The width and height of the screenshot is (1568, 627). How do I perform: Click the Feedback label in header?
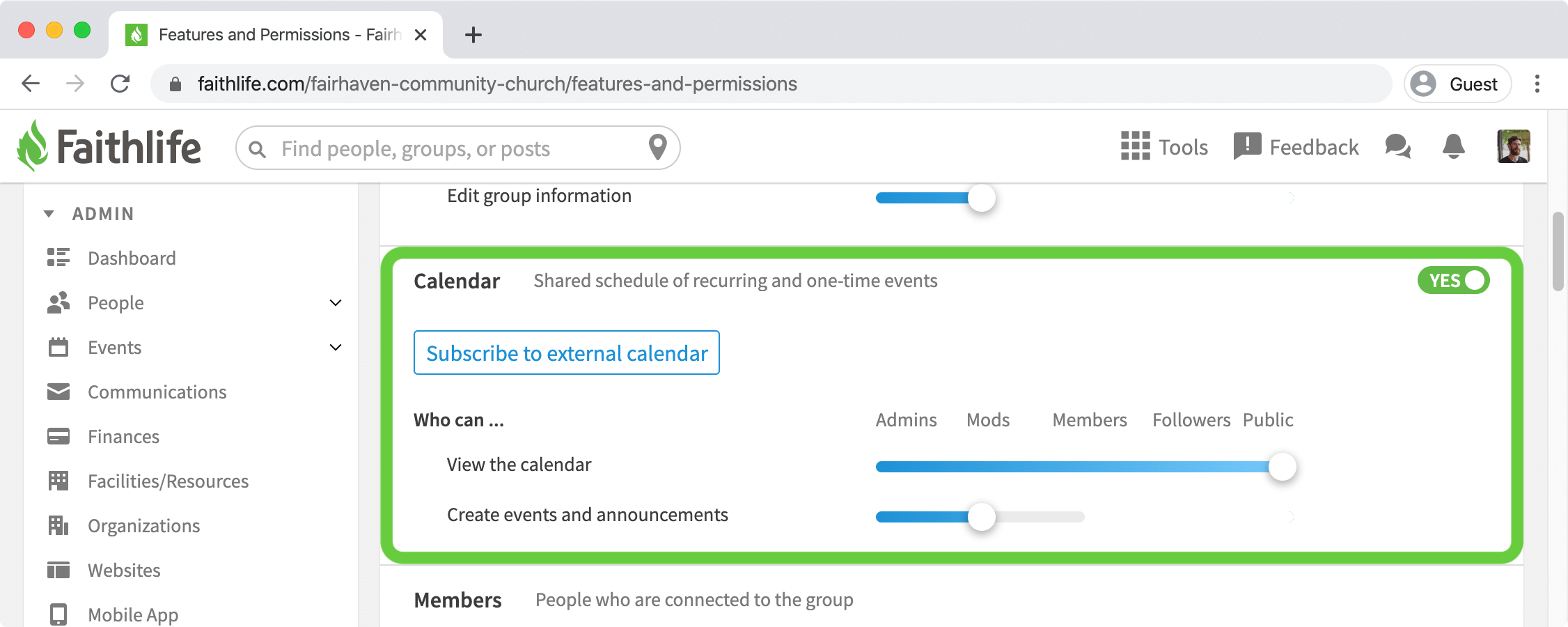coord(1314,147)
